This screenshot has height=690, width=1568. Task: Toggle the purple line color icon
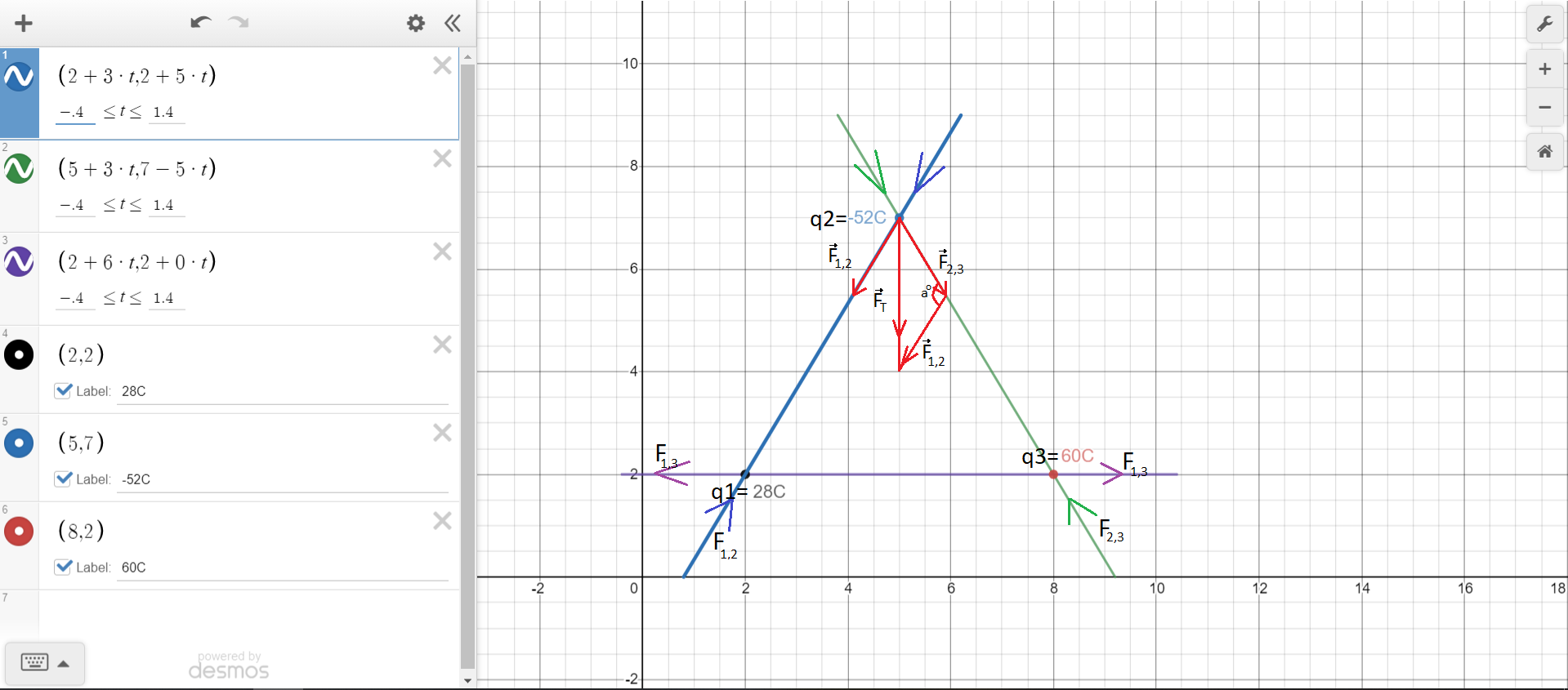[x=20, y=262]
